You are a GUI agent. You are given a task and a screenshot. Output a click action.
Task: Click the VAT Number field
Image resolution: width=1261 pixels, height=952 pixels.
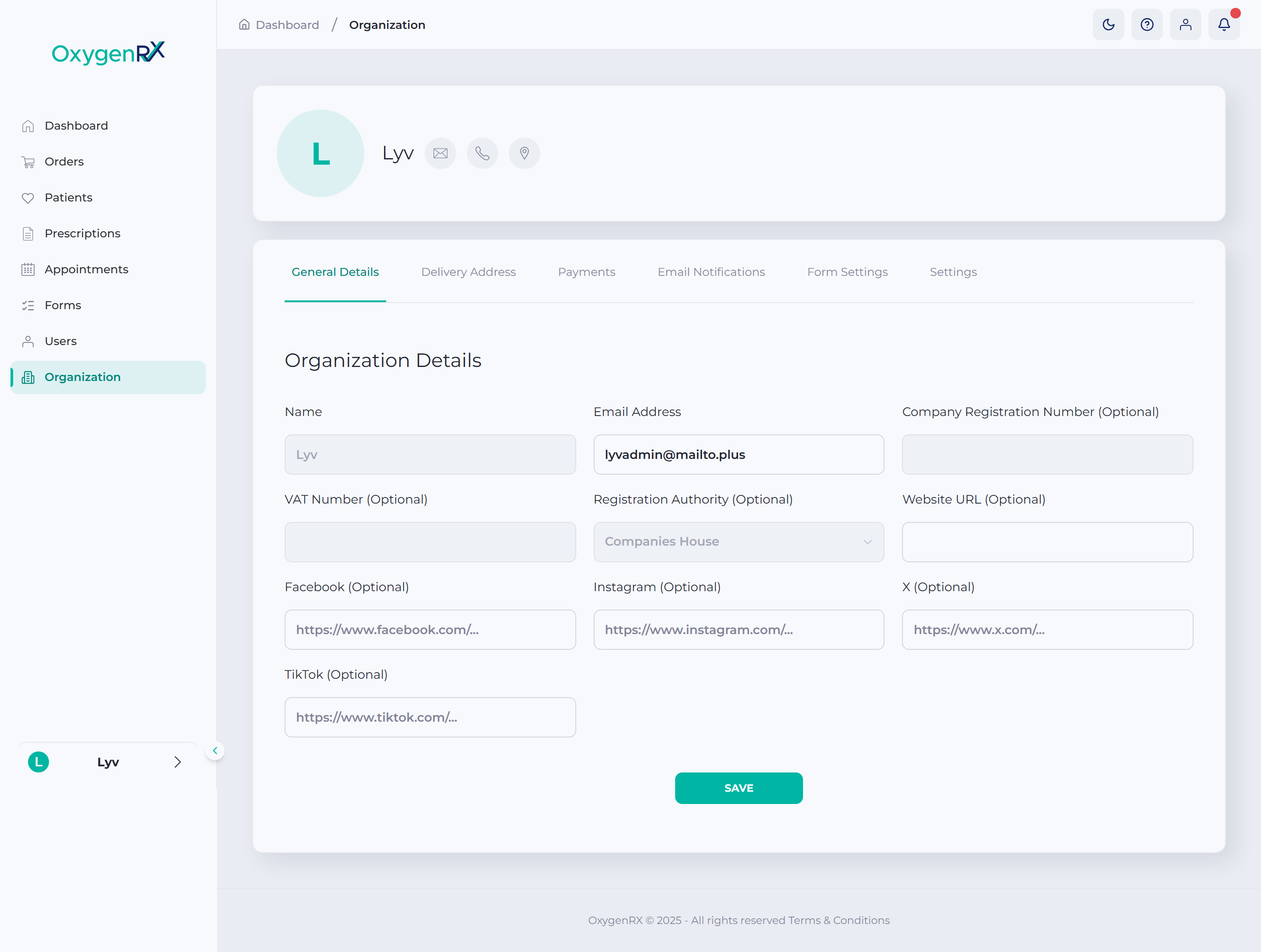coord(430,542)
